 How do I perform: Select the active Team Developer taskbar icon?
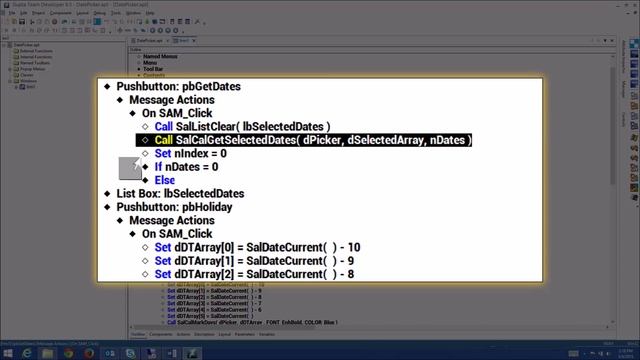coord(192,353)
